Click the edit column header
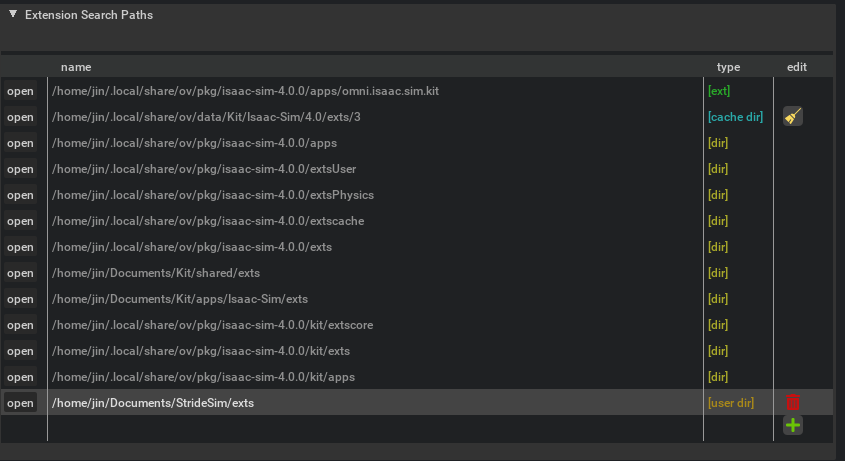845x461 pixels. click(x=796, y=67)
